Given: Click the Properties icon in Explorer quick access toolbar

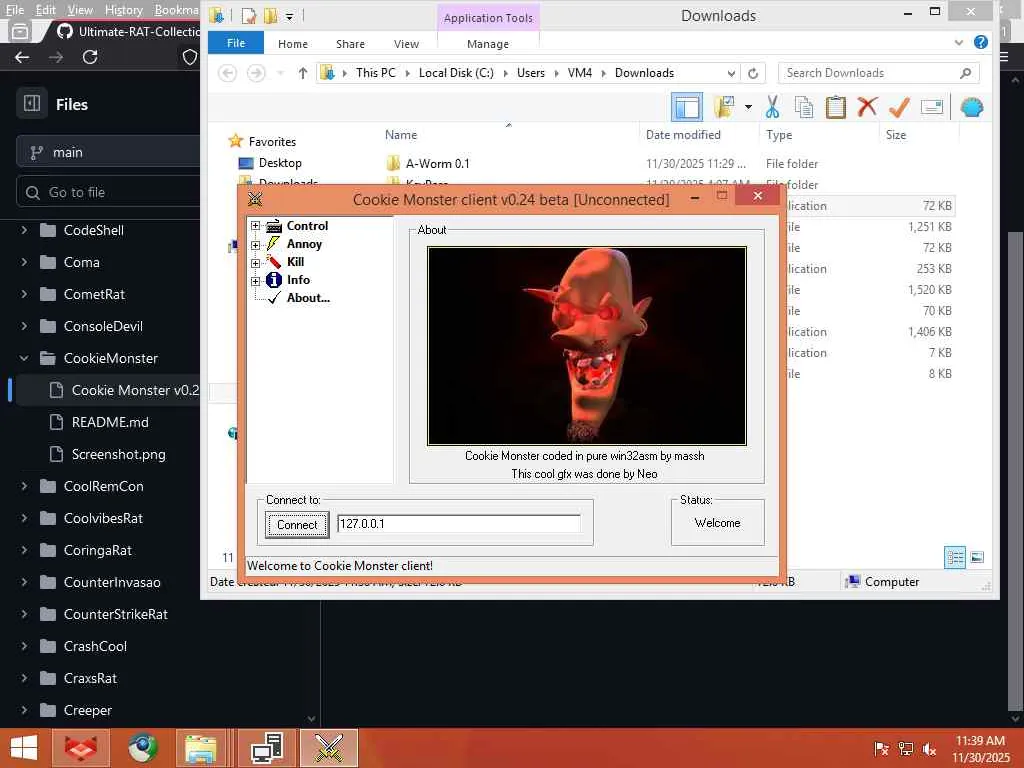Looking at the screenshot, I should click(249, 16).
